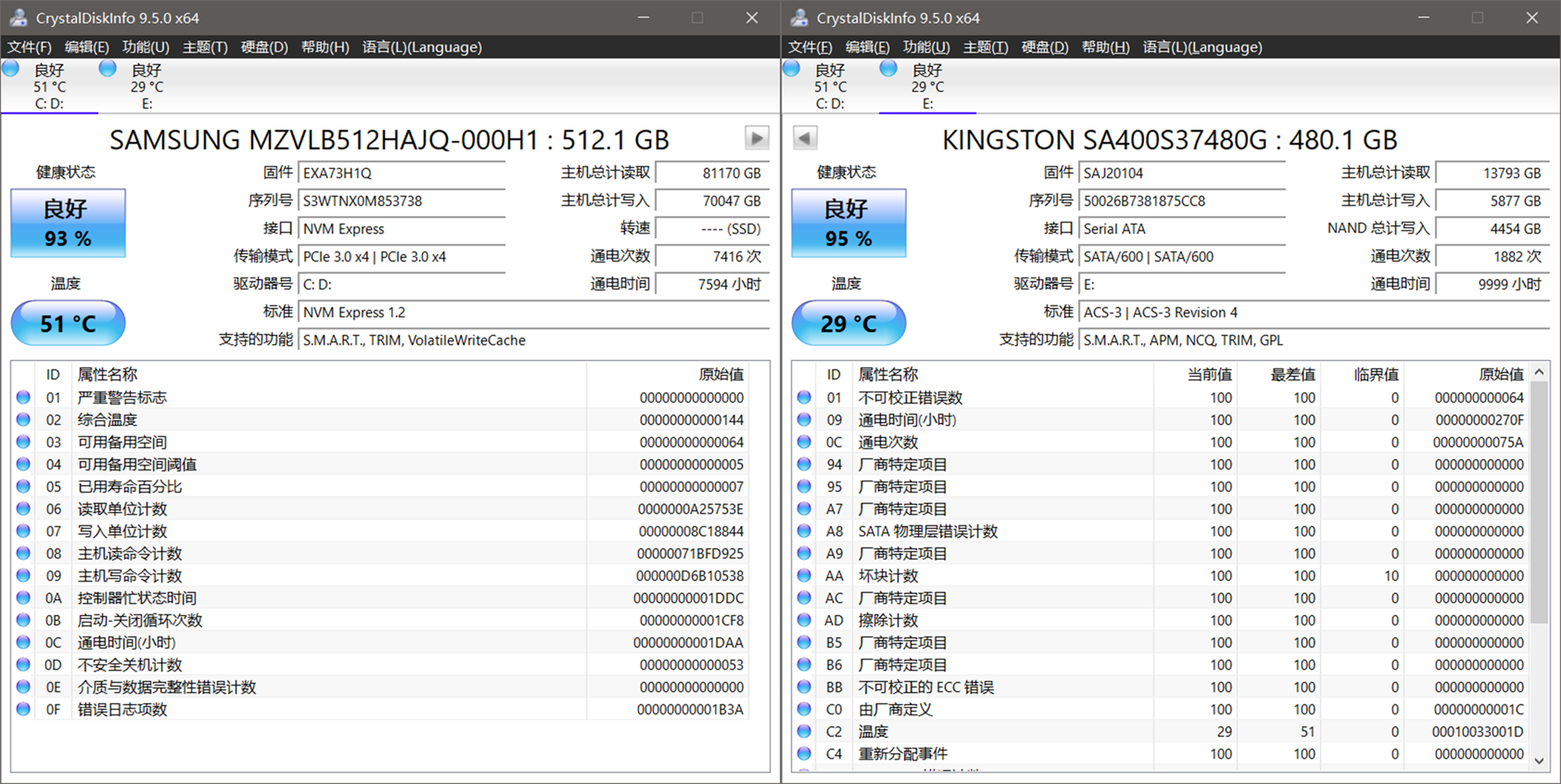Open 功能(U) menu in right window

926,47
